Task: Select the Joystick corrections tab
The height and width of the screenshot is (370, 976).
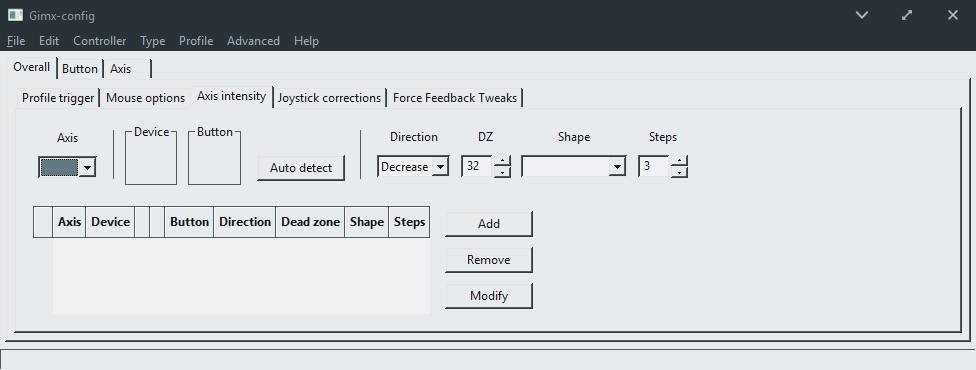Action: tap(329, 98)
